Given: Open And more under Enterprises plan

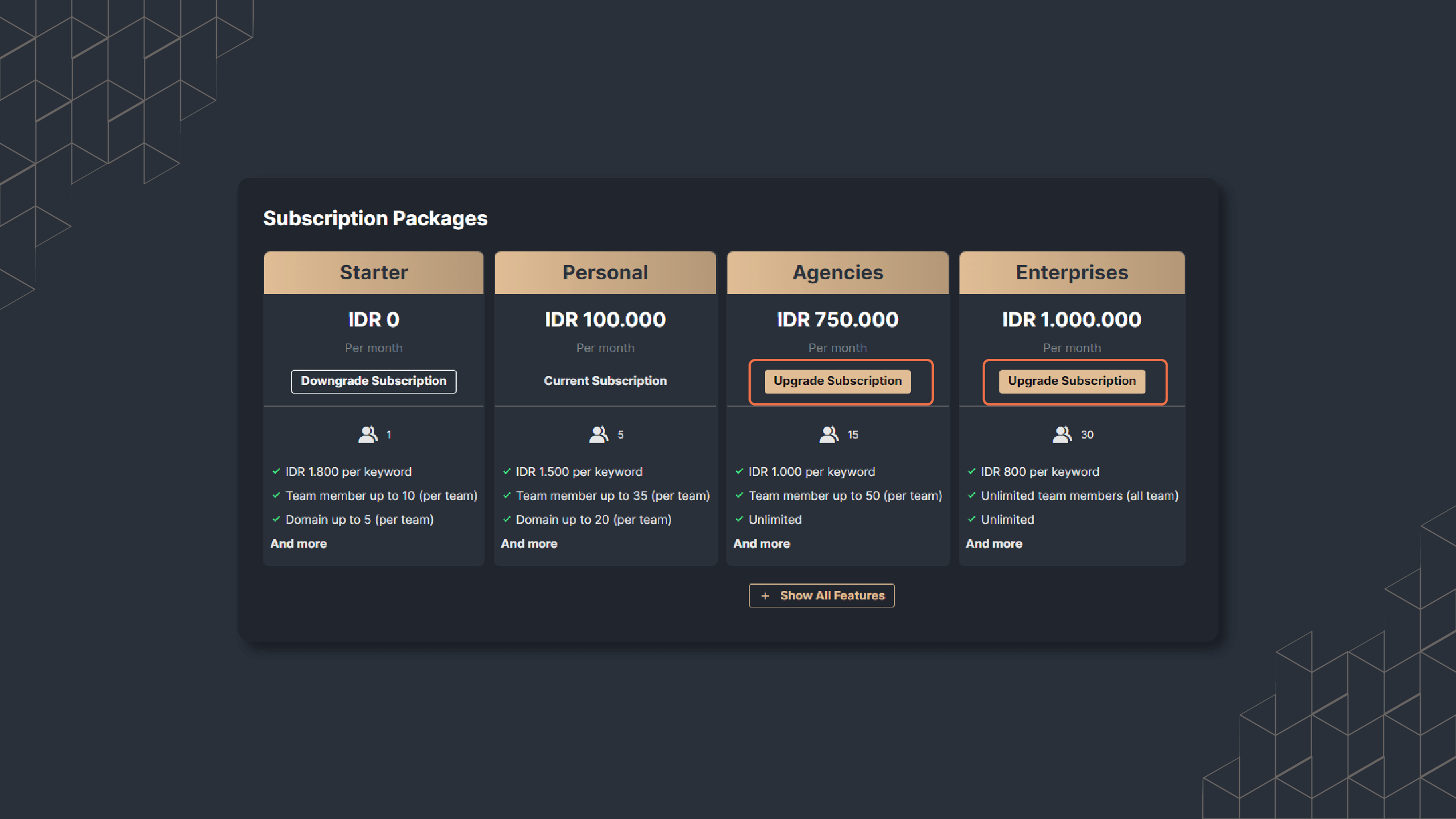Looking at the screenshot, I should coord(994,544).
